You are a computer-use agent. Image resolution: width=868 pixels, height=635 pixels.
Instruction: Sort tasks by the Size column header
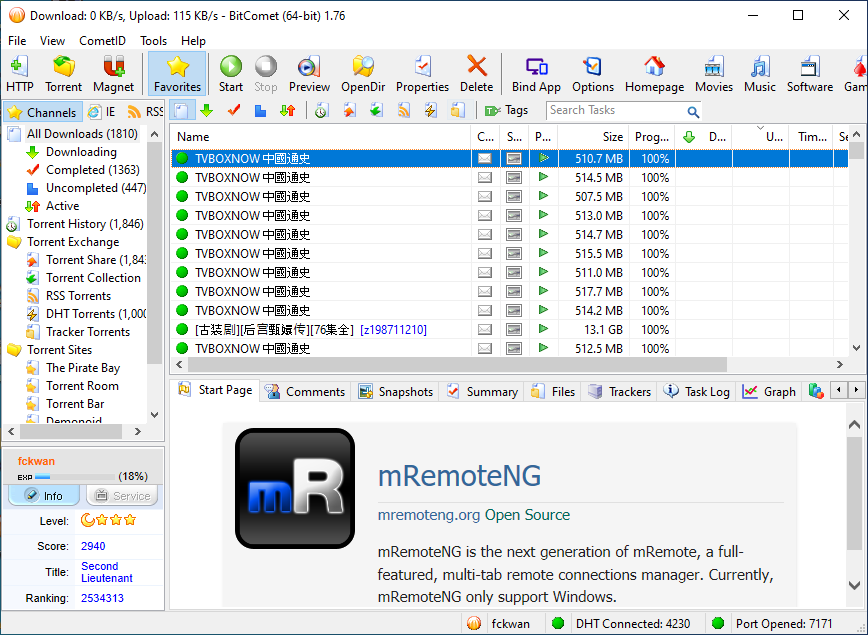pyautogui.click(x=592, y=137)
